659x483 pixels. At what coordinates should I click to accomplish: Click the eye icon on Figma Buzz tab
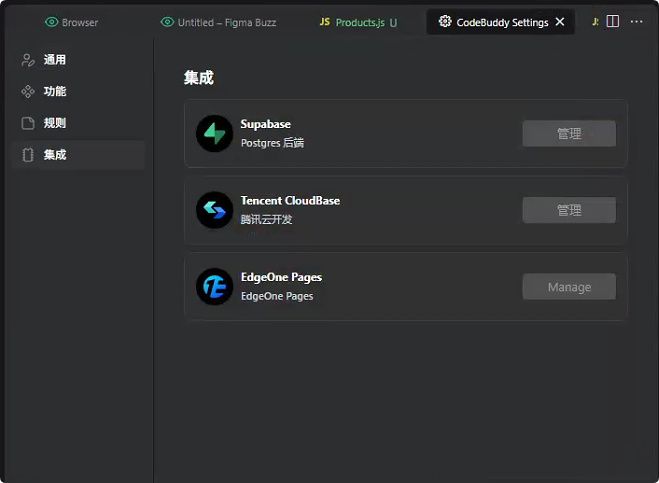167,22
